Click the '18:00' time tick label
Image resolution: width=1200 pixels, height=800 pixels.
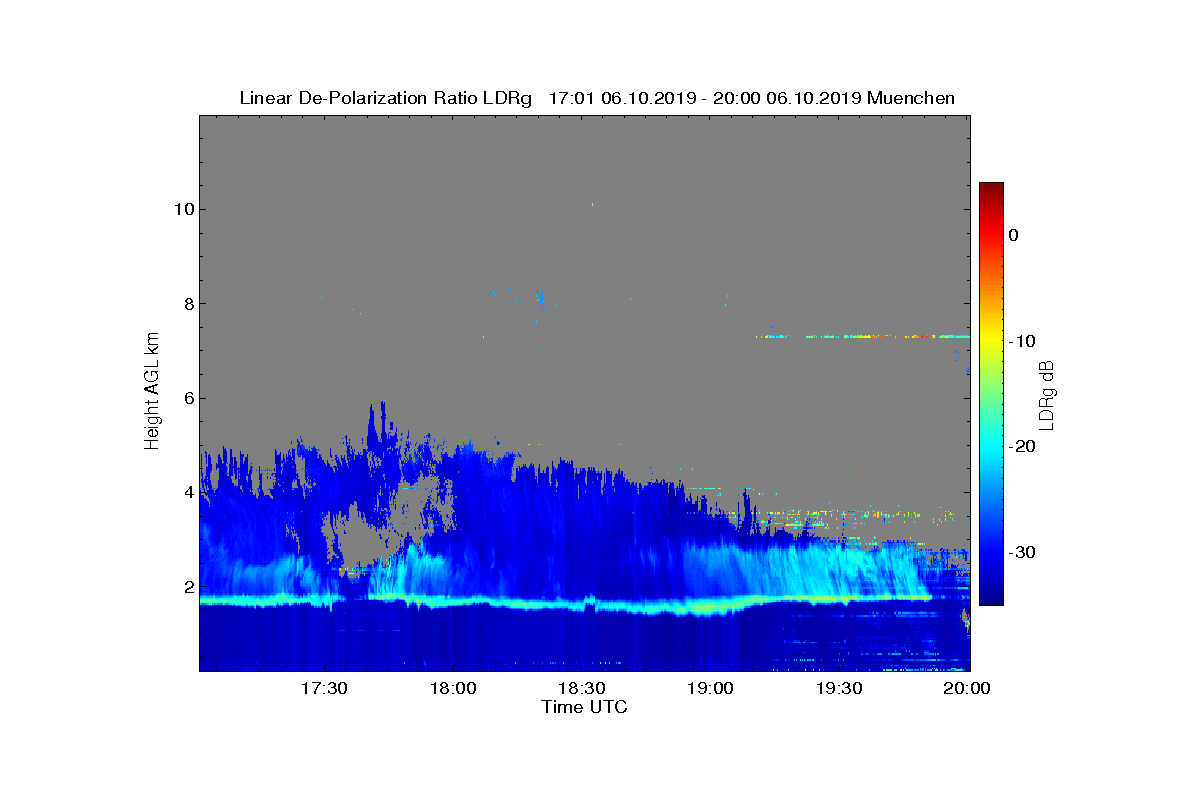pyautogui.click(x=452, y=689)
